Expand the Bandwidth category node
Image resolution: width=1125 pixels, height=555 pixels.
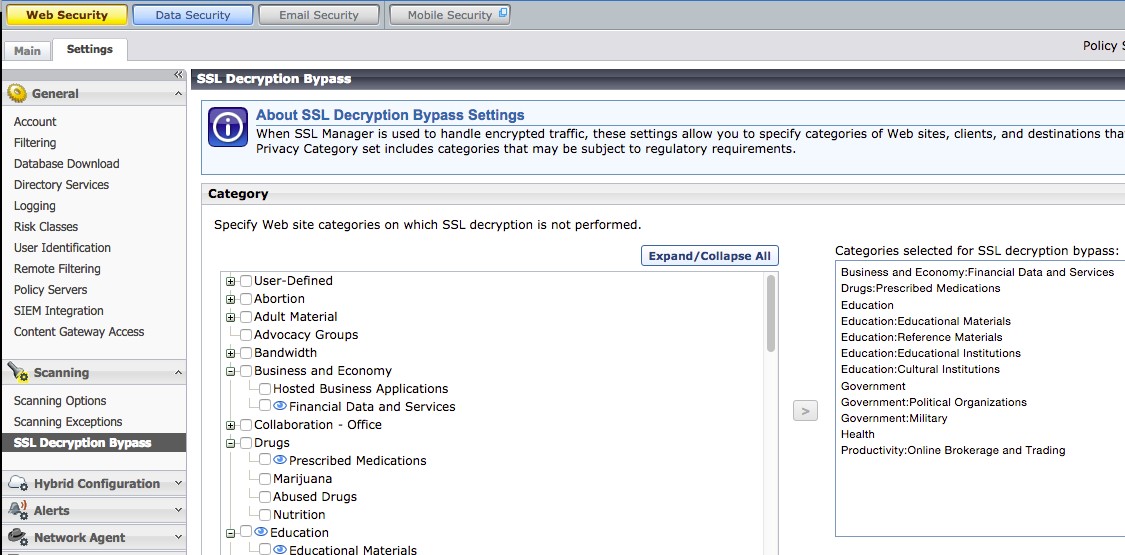click(x=231, y=353)
